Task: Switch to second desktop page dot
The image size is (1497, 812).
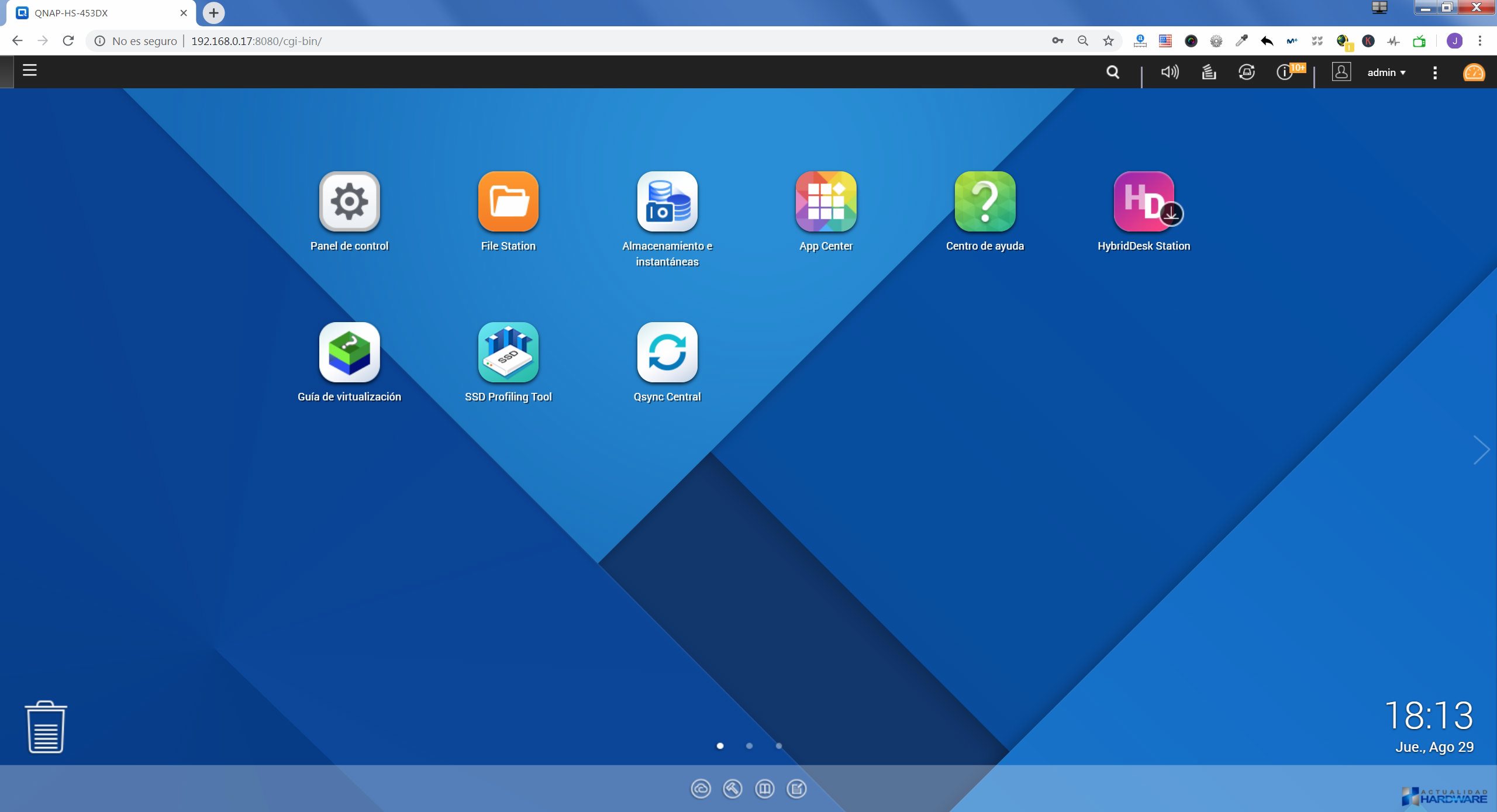Action: tap(750, 746)
